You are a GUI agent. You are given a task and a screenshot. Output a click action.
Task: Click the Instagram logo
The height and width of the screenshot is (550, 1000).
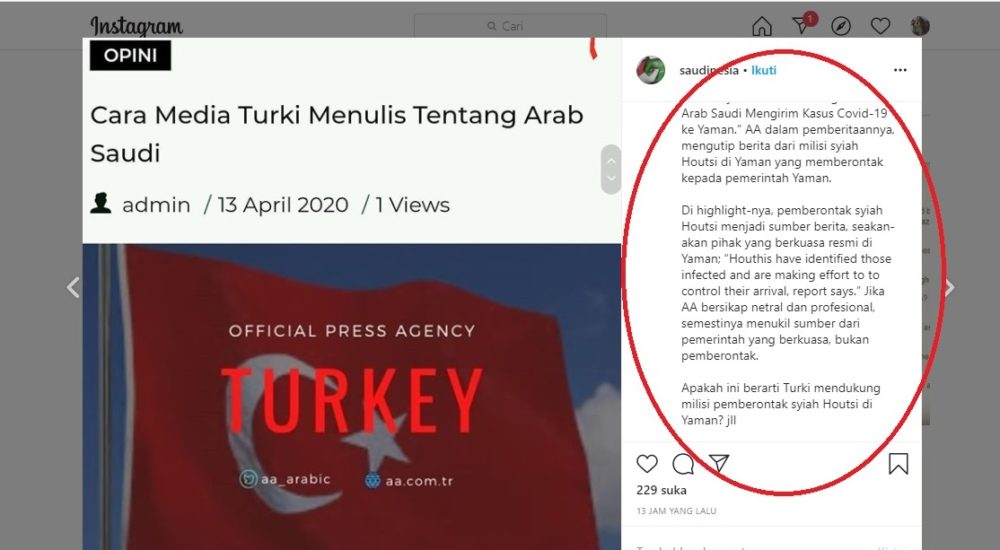pos(136,27)
